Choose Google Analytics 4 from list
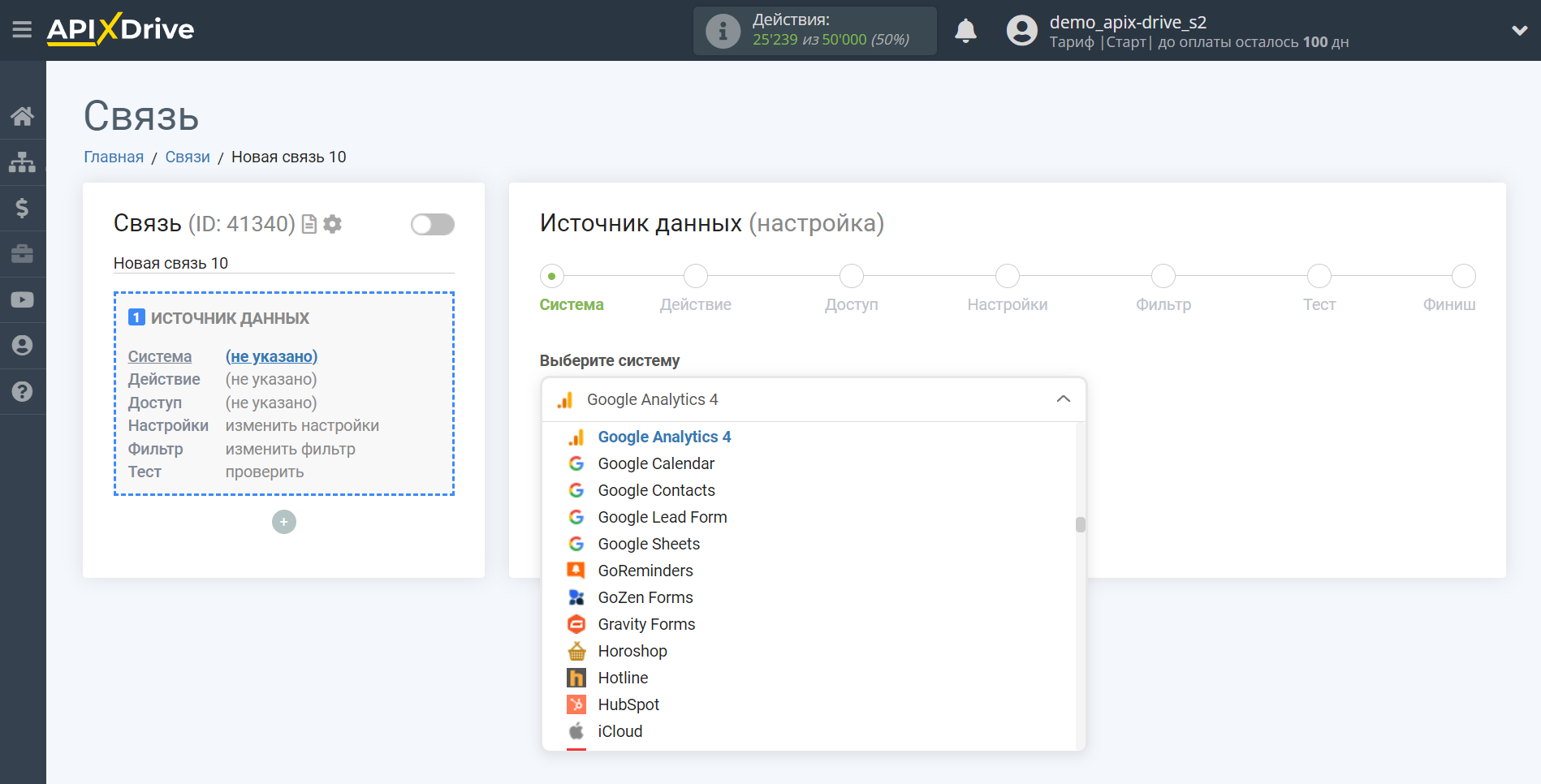 point(809,437)
